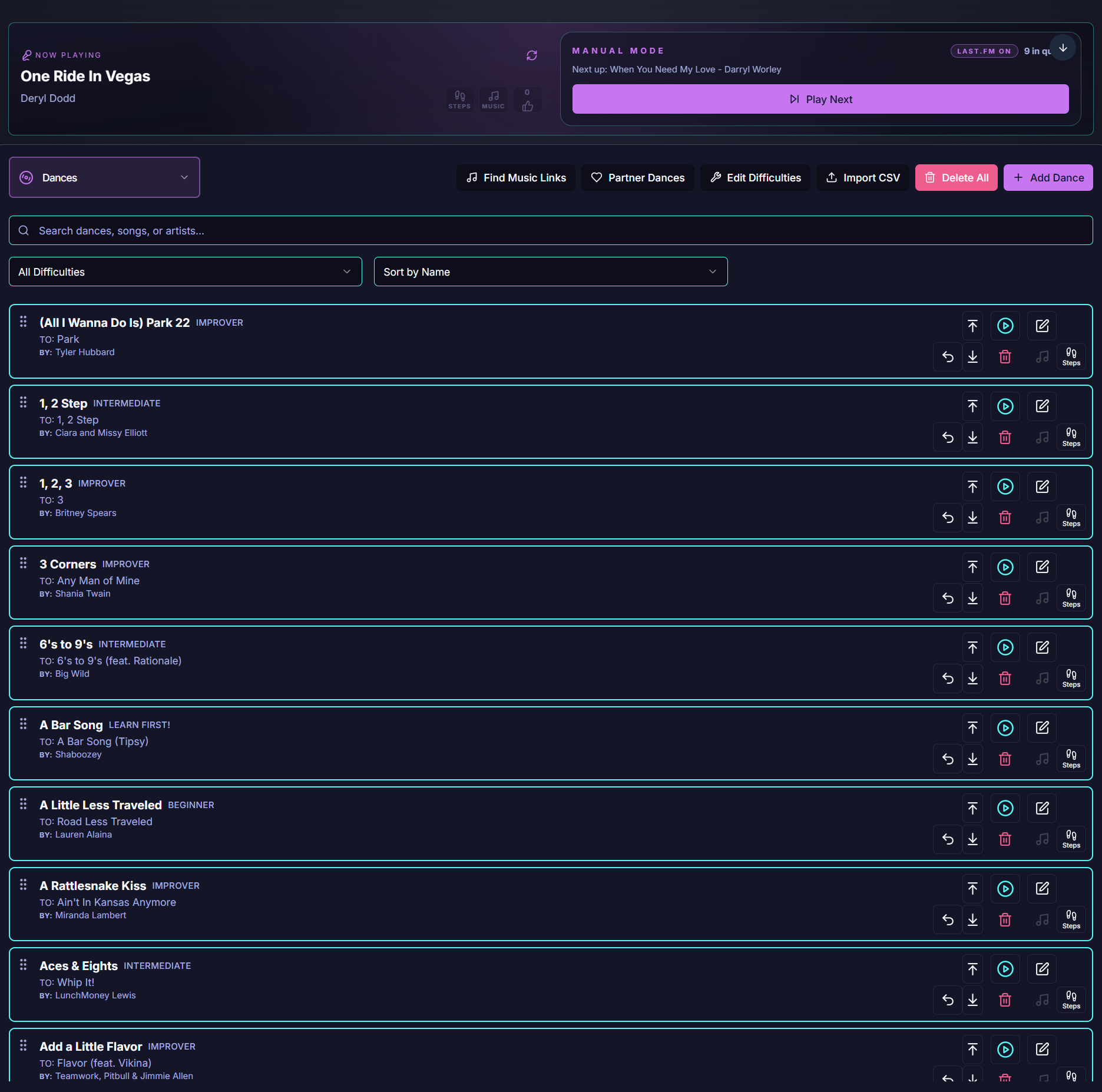The width and height of the screenshot is (1102, 1092).
Task: Open the Dances selector dropdown
Action: (104, 177)
